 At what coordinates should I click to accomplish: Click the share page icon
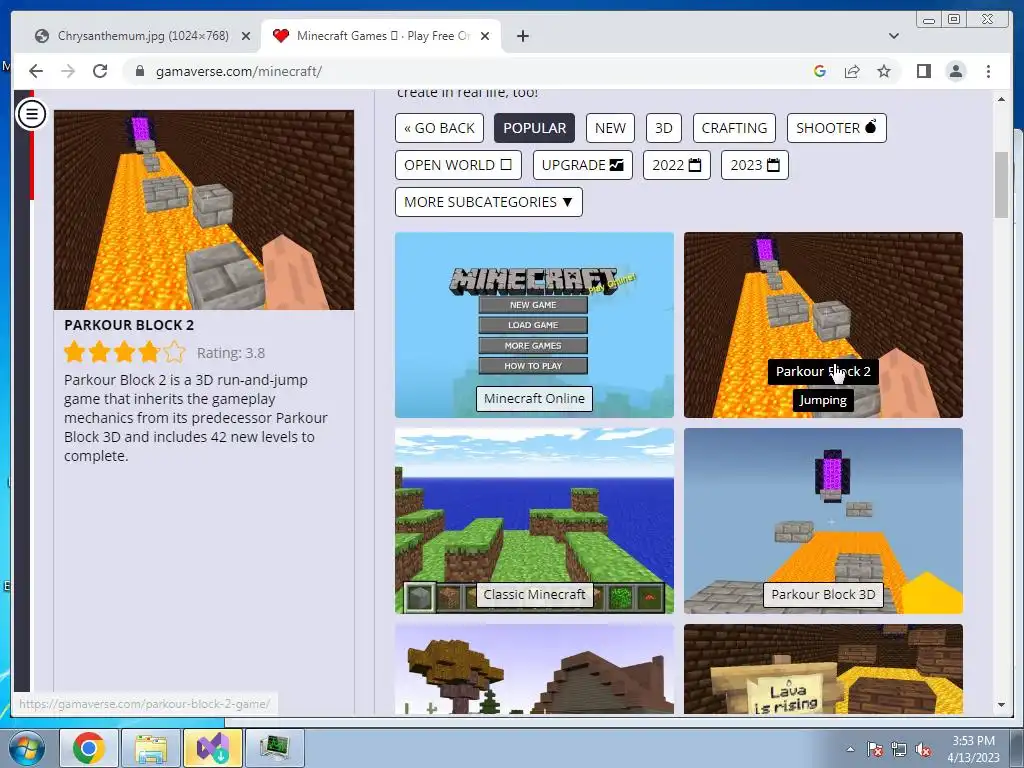[852, 71]
